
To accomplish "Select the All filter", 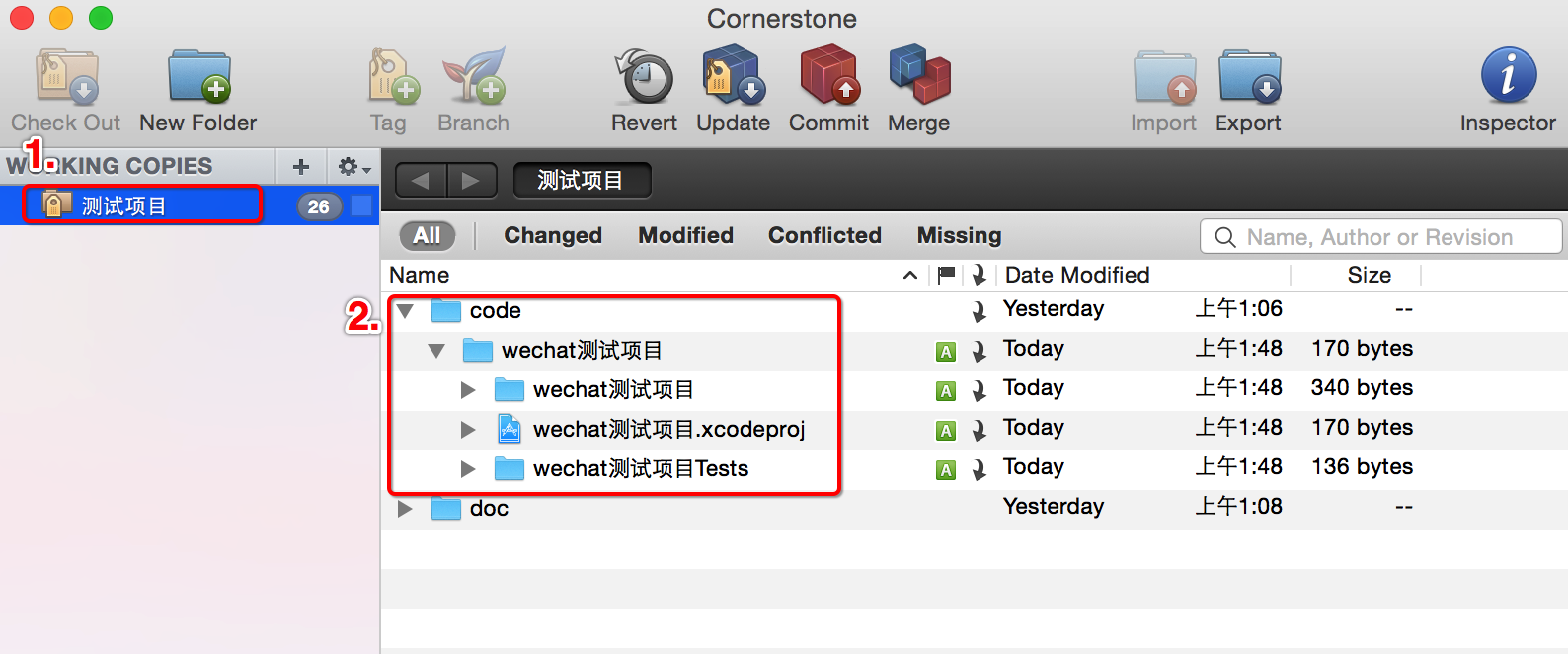I will 428,235.
